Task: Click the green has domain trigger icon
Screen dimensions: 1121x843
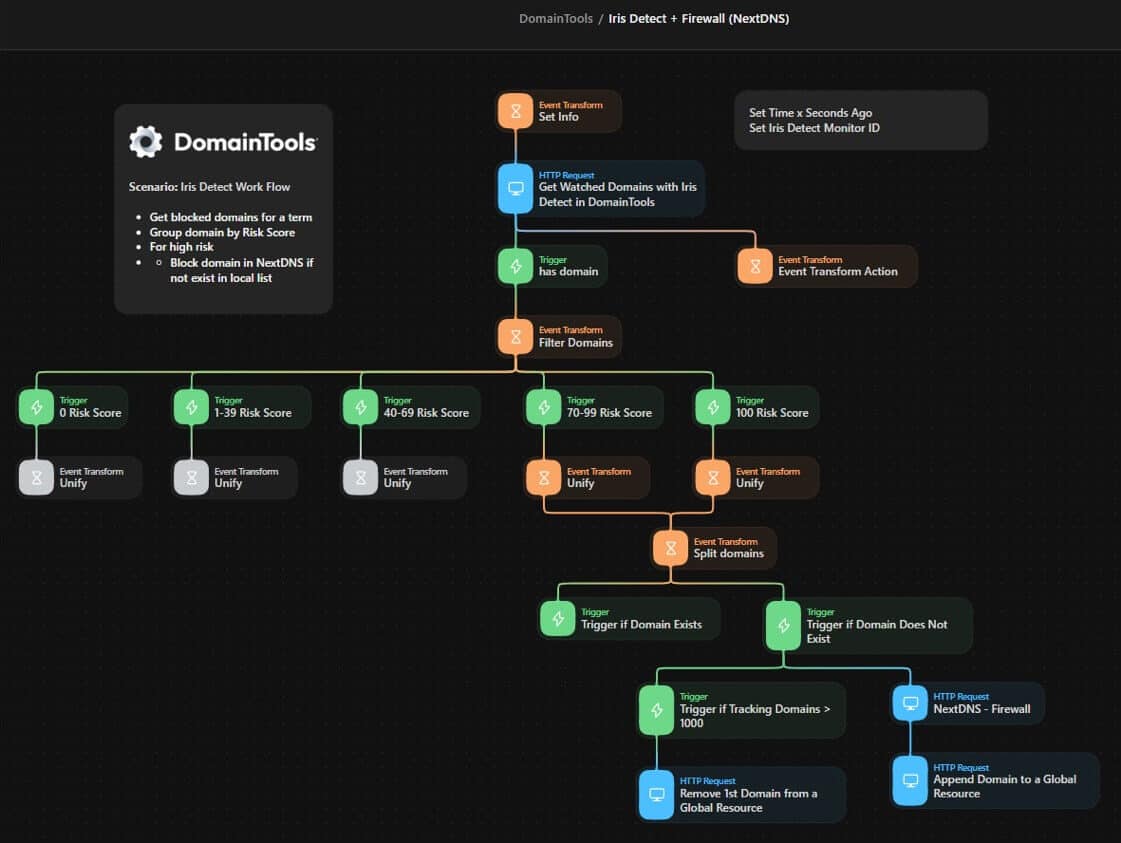Action: tap(515, 266)
